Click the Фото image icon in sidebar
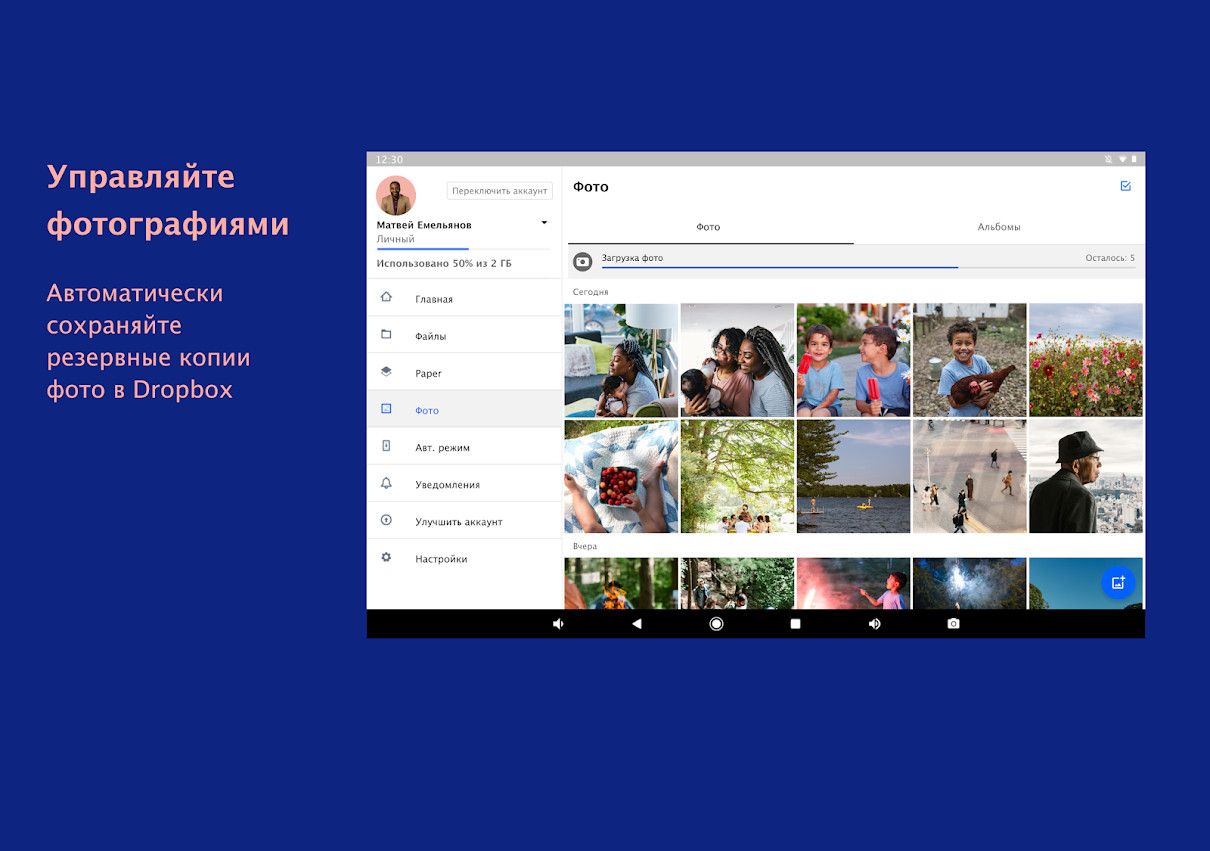Image resolution: width=1210 pixels, height=851 pixels. (386, 408)
